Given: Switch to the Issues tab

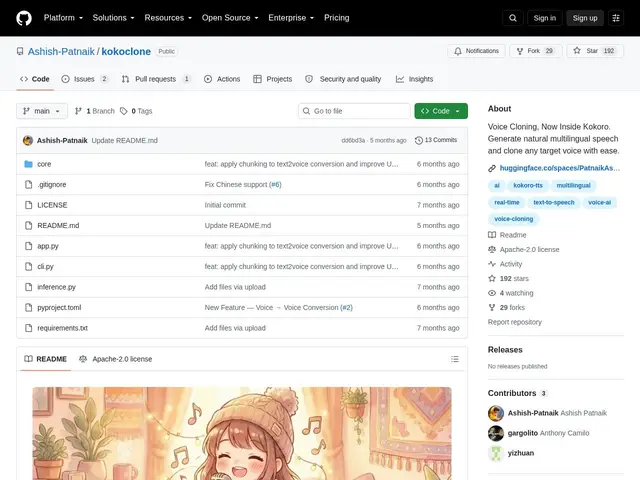Looking at the screenshot, I should click(85, 79).
